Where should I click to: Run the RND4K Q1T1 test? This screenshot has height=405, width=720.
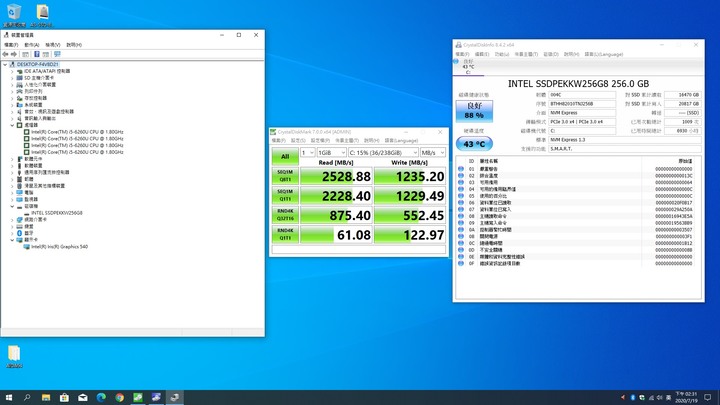pyautogui.click(x=285, y=235)
